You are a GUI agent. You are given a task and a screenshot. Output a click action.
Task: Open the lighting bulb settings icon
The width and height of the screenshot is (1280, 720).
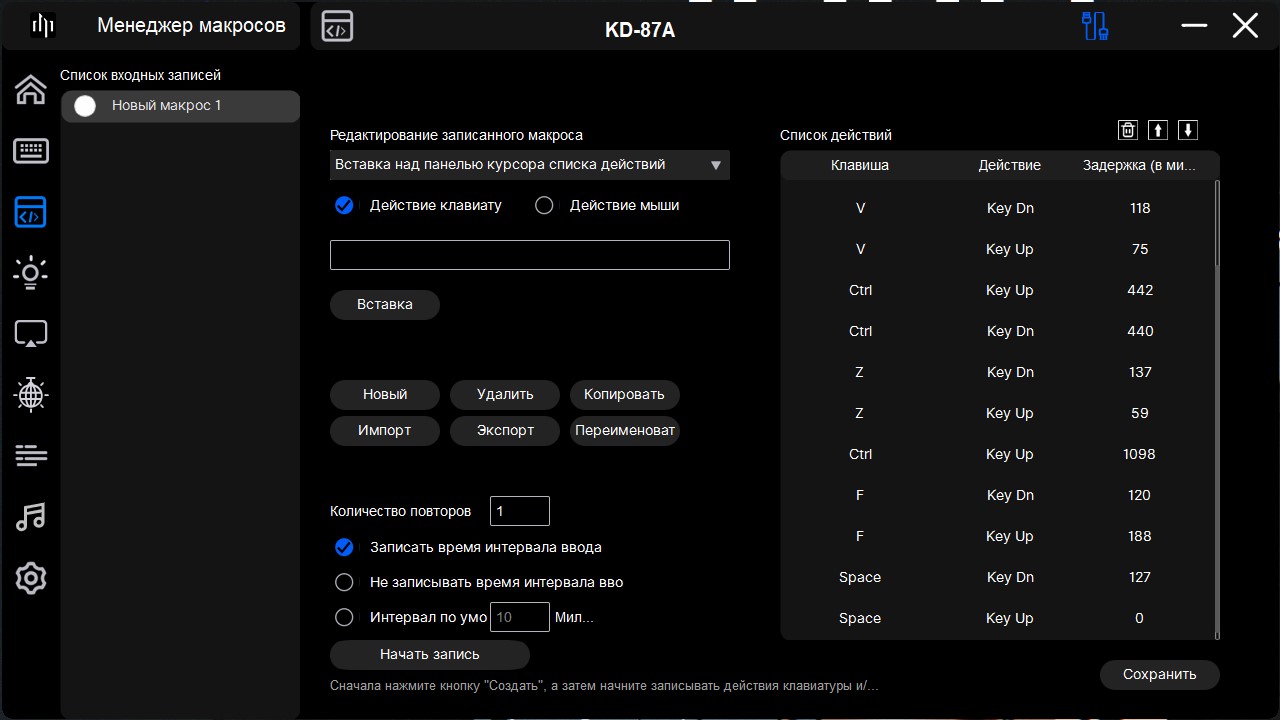point(31,272)
